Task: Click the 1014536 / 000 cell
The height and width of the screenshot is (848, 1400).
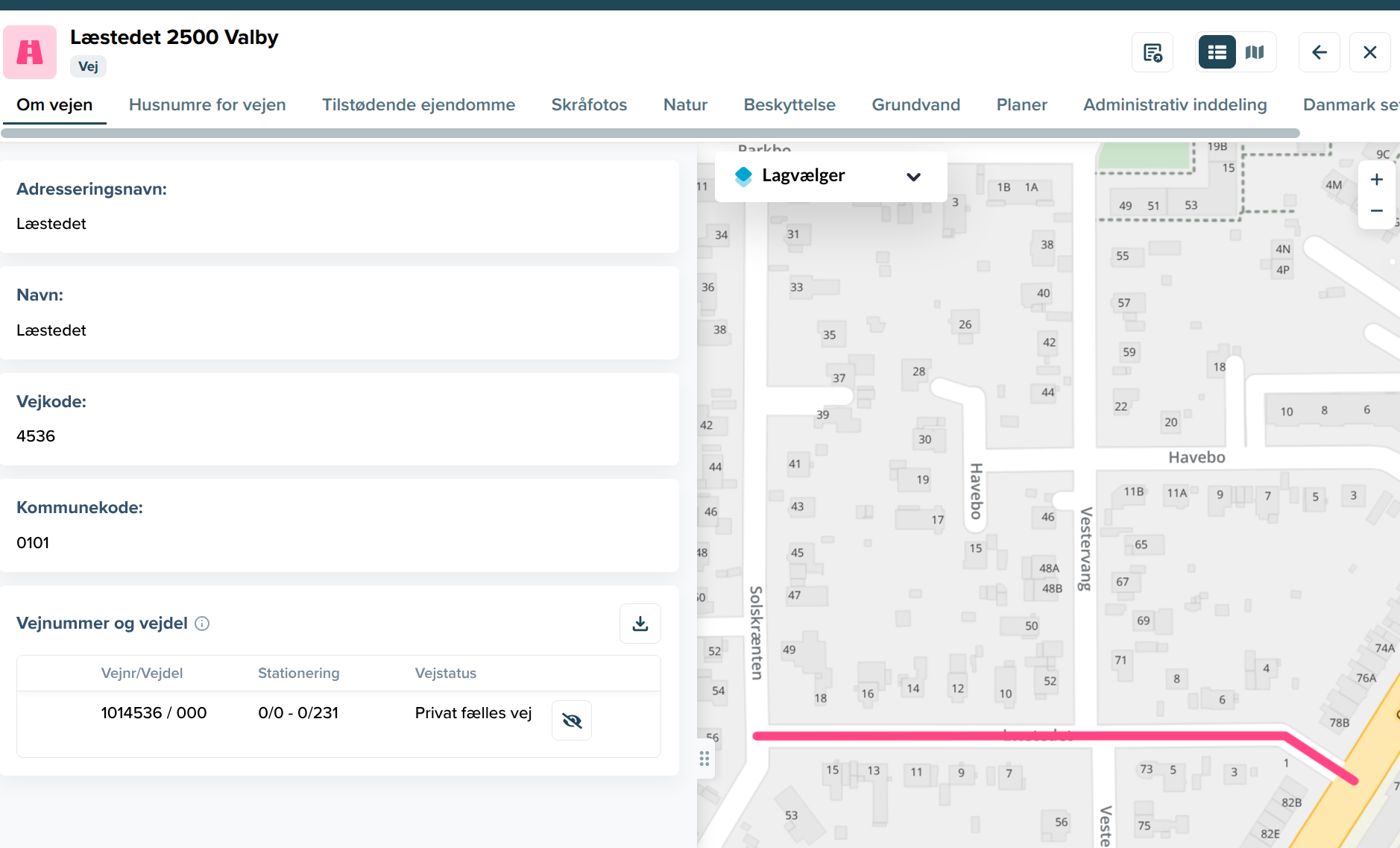Action: click(x=154, y=713)
